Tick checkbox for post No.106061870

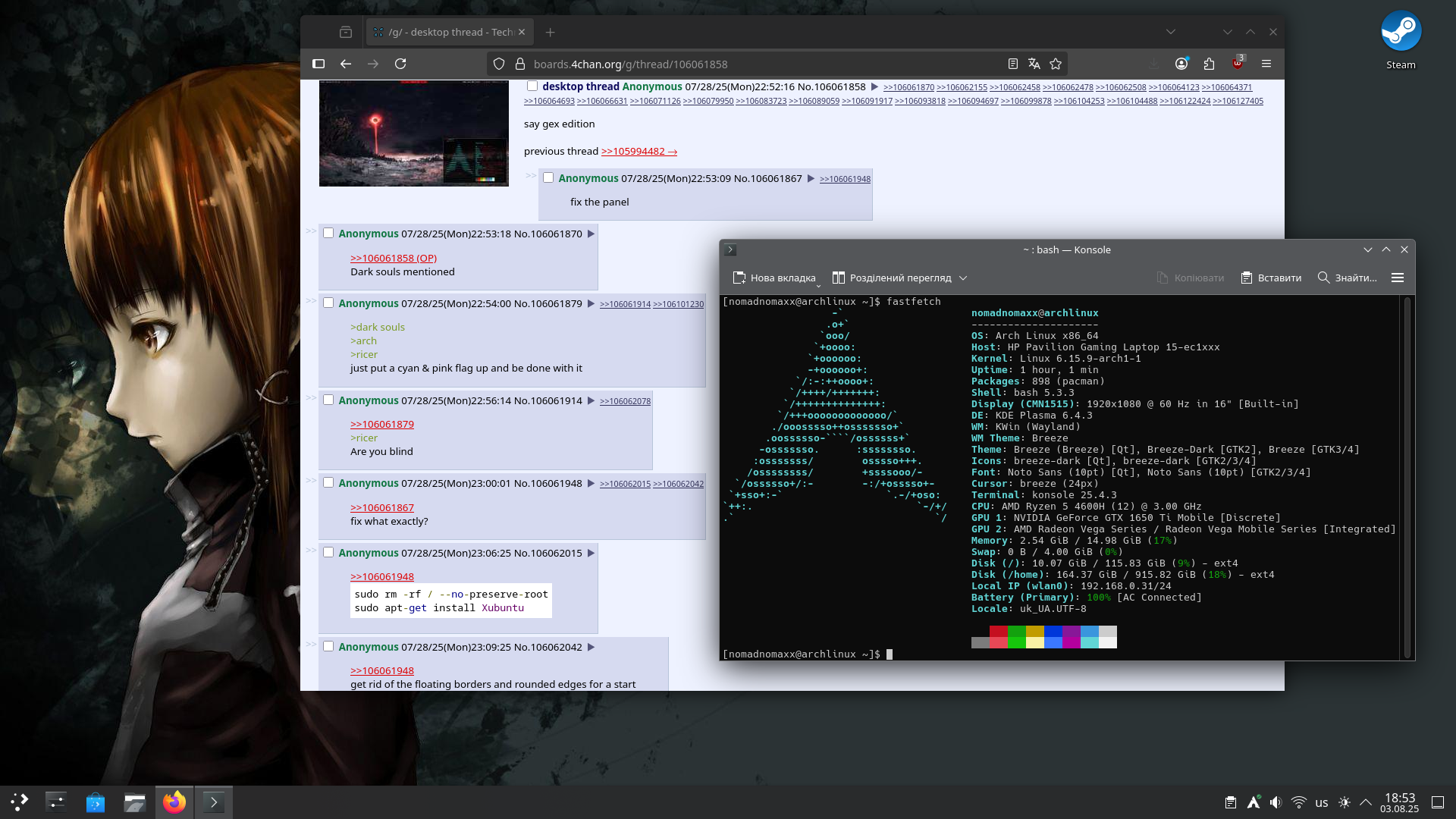[x=328, y=233]
